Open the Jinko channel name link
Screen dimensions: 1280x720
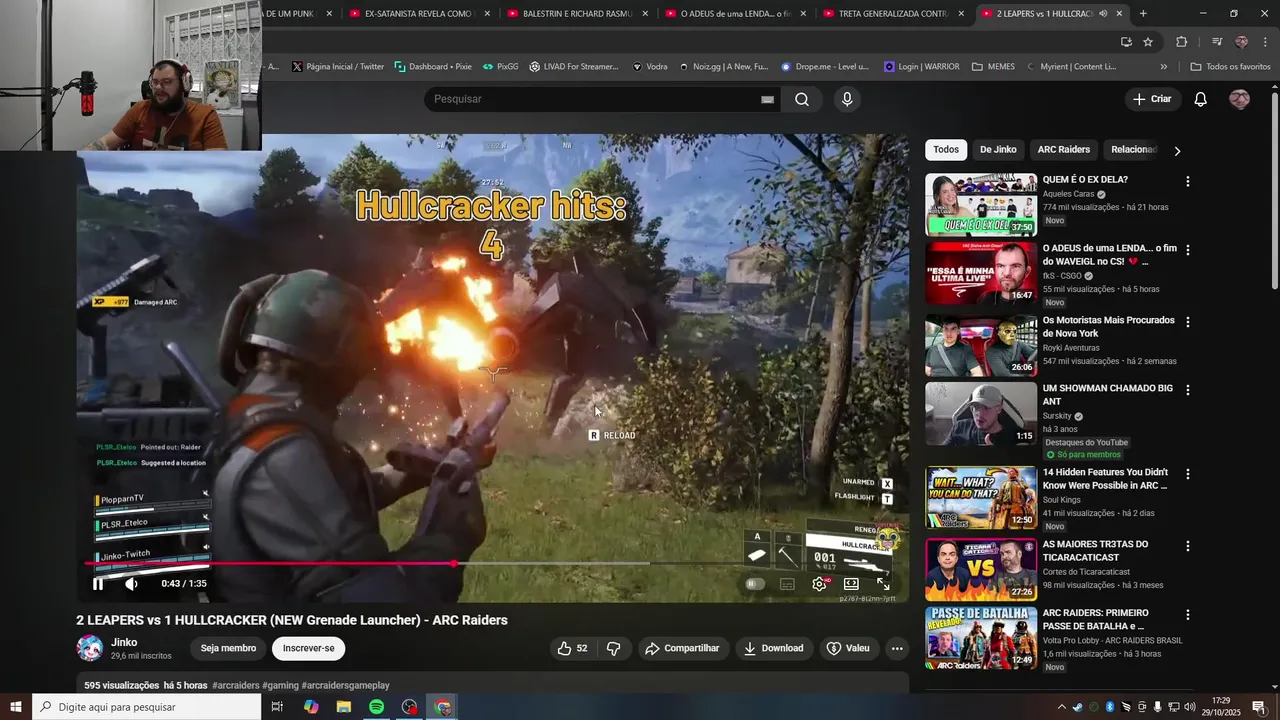(x=124, y=642)
